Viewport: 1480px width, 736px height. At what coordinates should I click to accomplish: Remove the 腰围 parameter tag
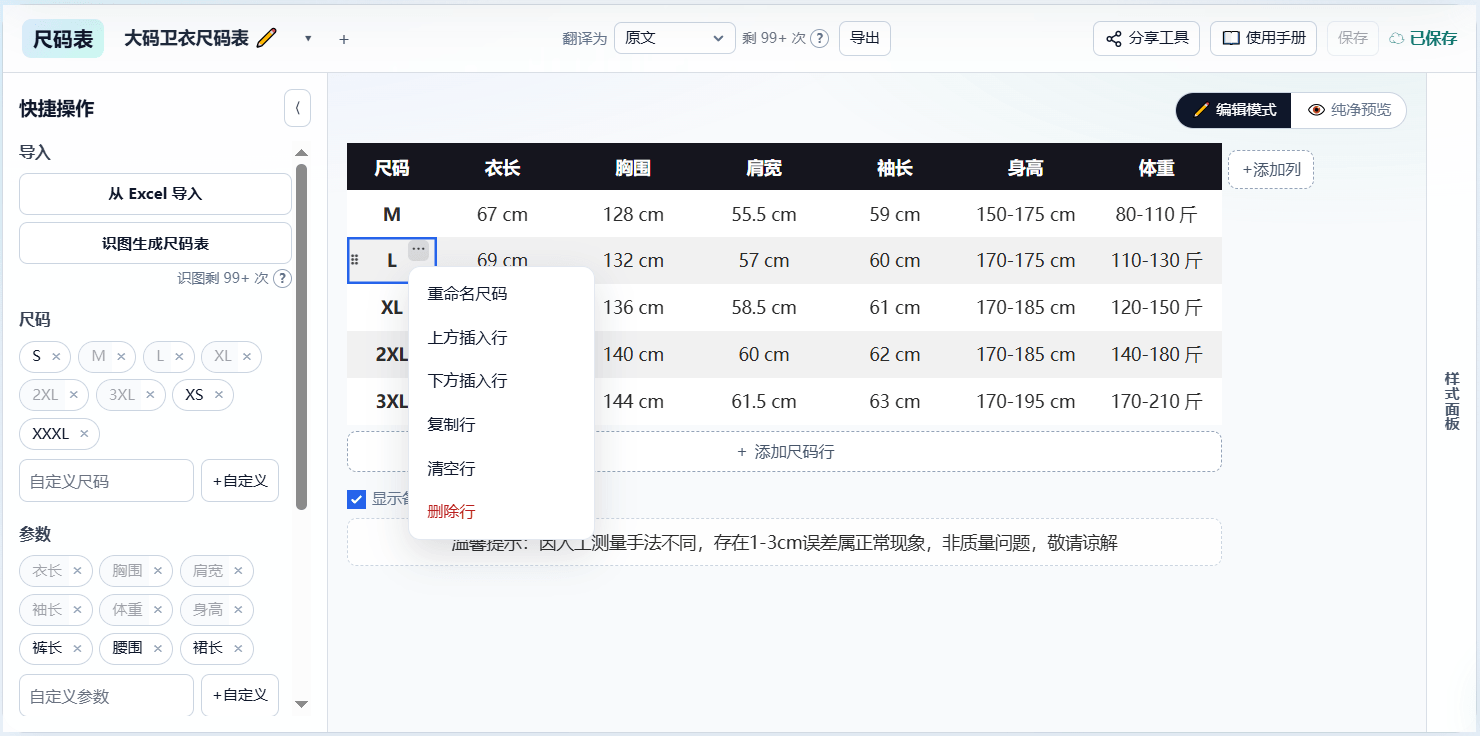click(157, 648)
